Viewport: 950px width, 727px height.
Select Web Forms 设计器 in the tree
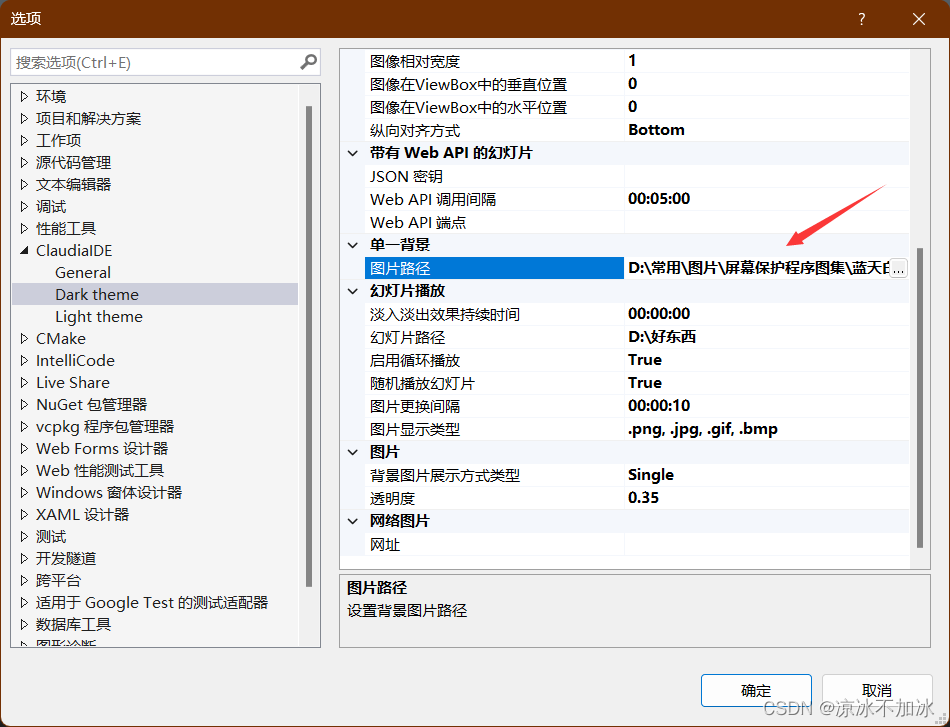pyautogui.click(x=102, y=448)
